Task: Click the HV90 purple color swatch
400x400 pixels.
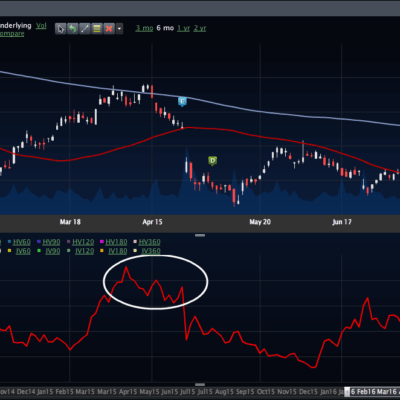Action: click(x=39, y=242)
